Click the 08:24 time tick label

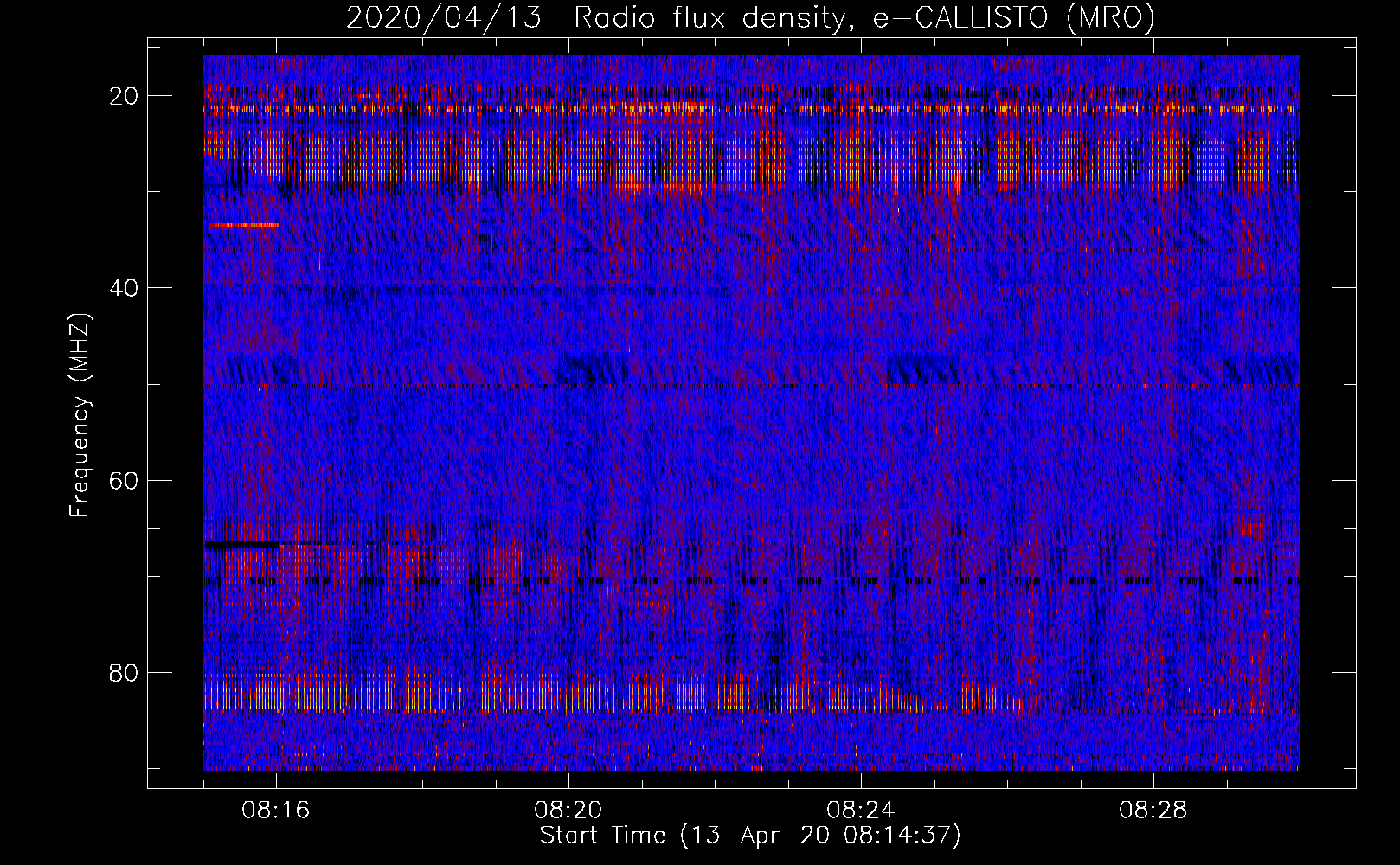861,811
